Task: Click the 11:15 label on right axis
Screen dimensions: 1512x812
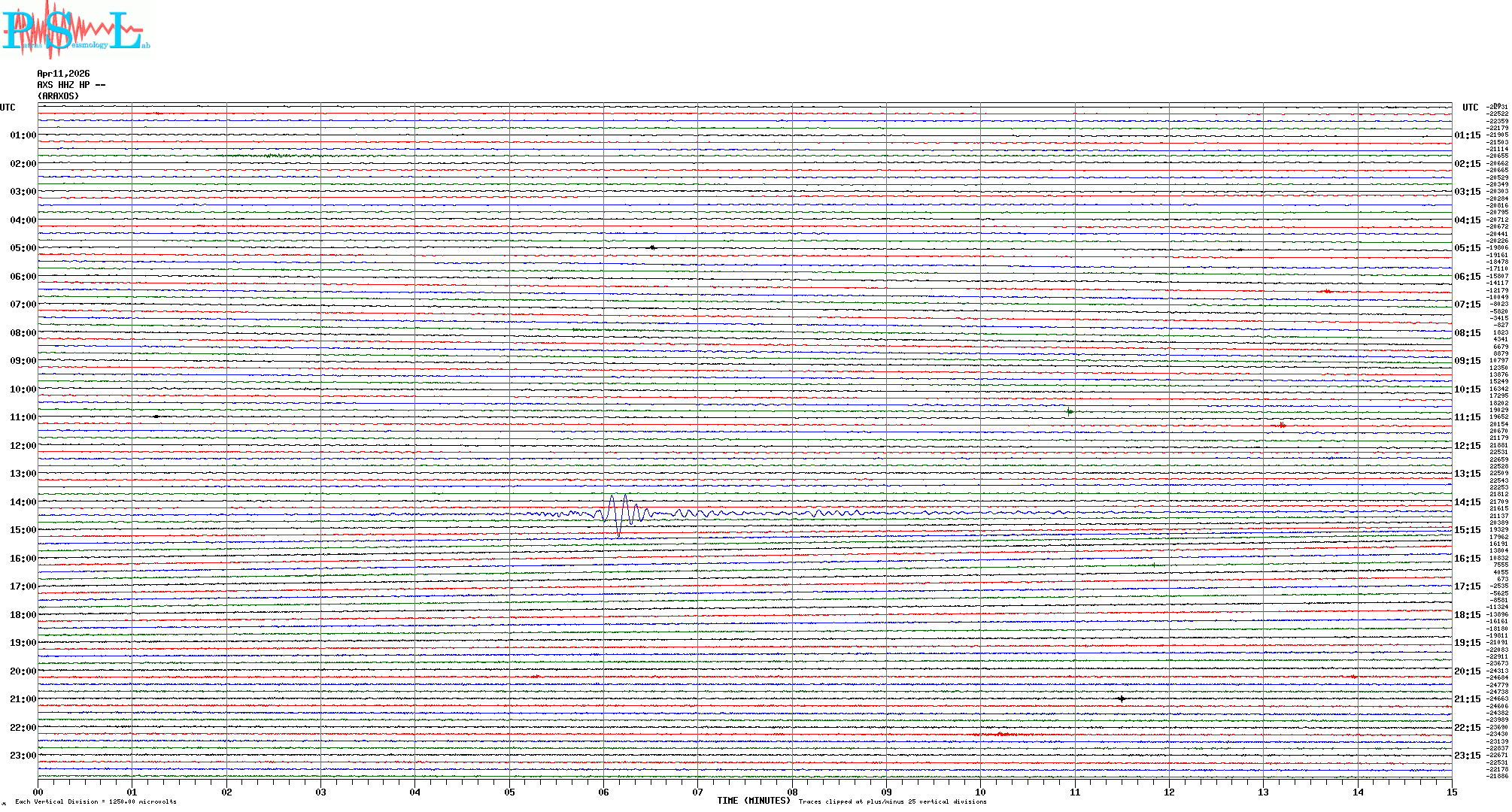Action: click(x=1467, y=417)
